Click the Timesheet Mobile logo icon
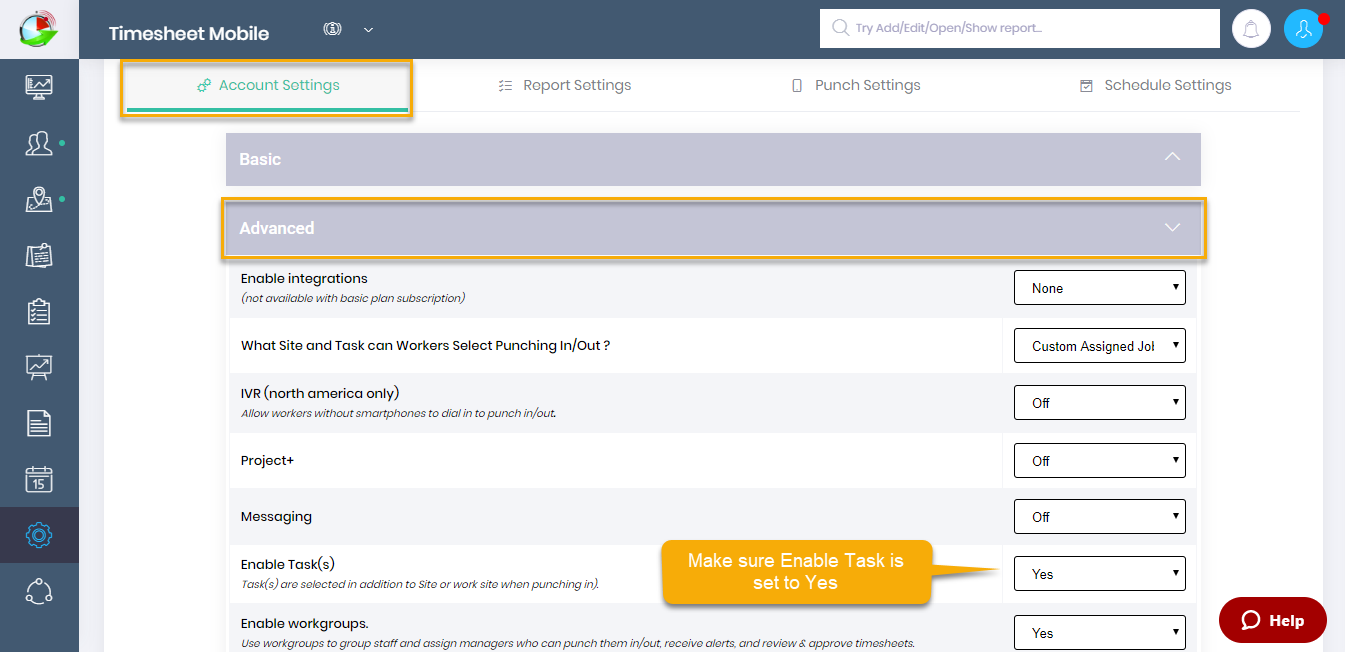Image resolution: width=1345 pixels, height=652 pixels. click(x=39, y=29)
